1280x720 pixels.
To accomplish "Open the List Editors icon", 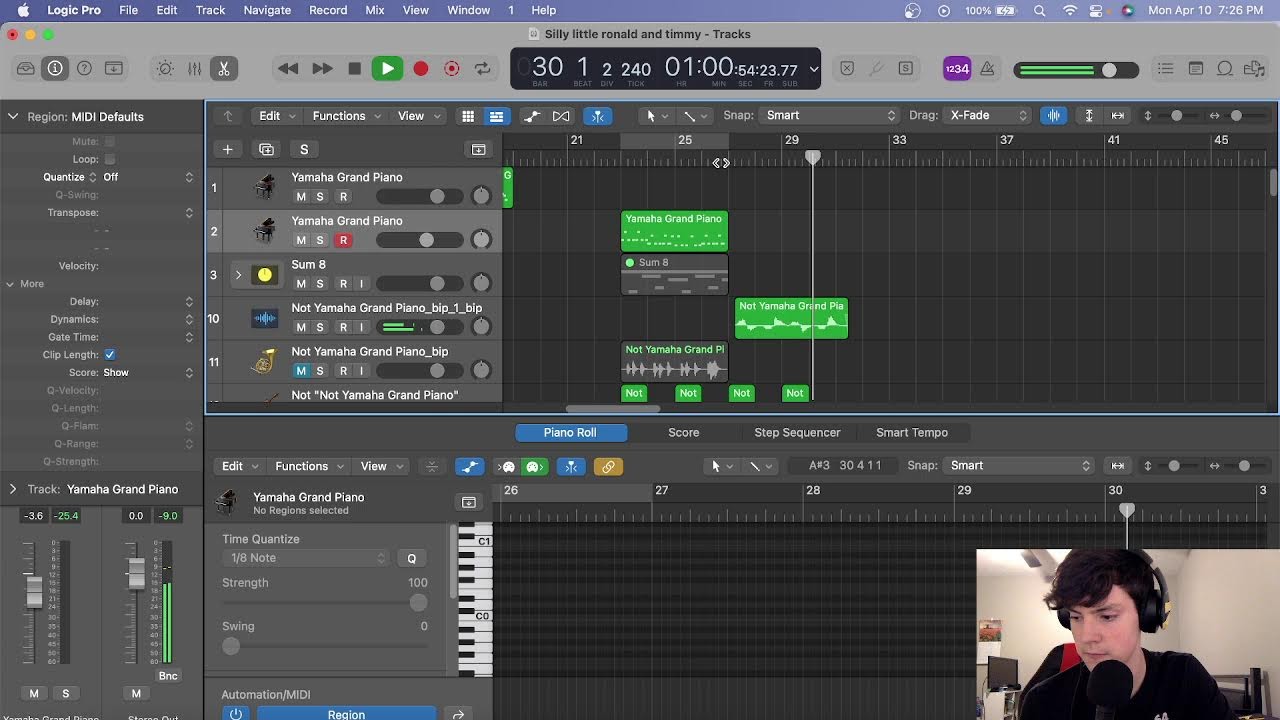I will click(1166, 69).
